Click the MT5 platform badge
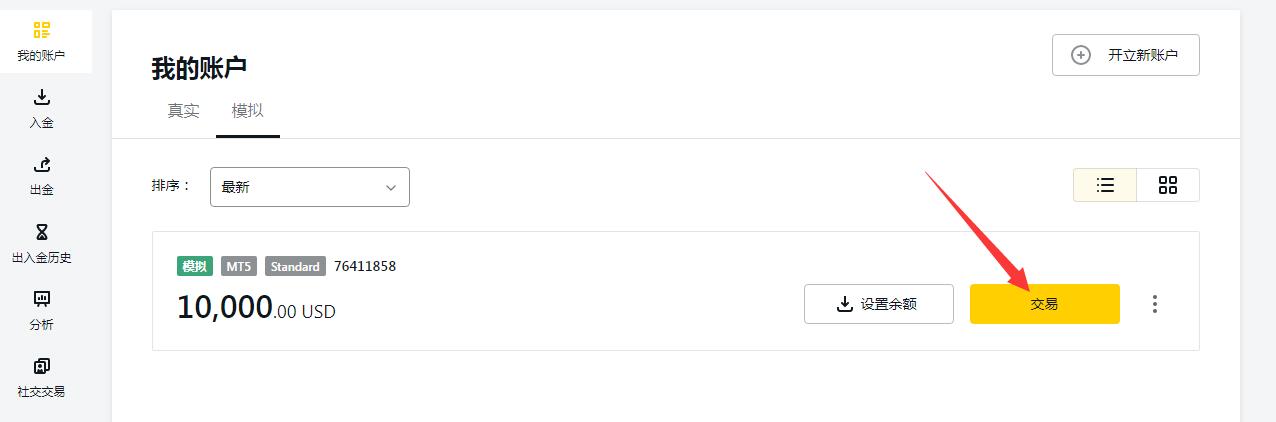Image resolution: width=1276 pixels, height=422 pixels. [x=239, y=267]
